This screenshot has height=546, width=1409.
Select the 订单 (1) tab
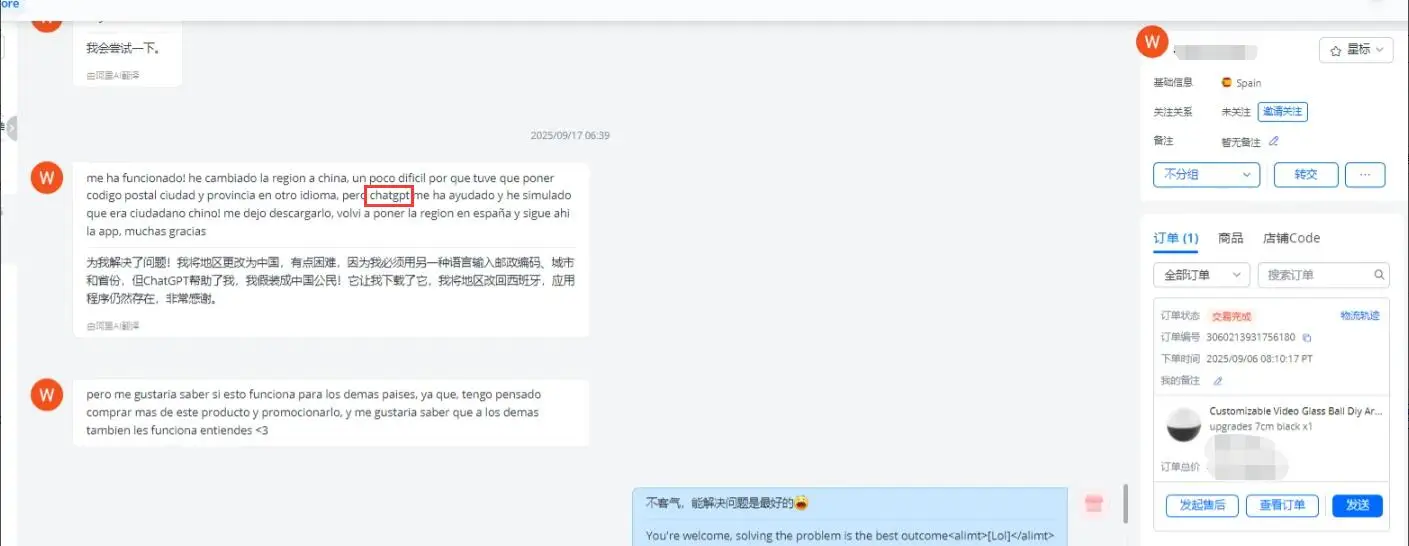(1176, 238)
